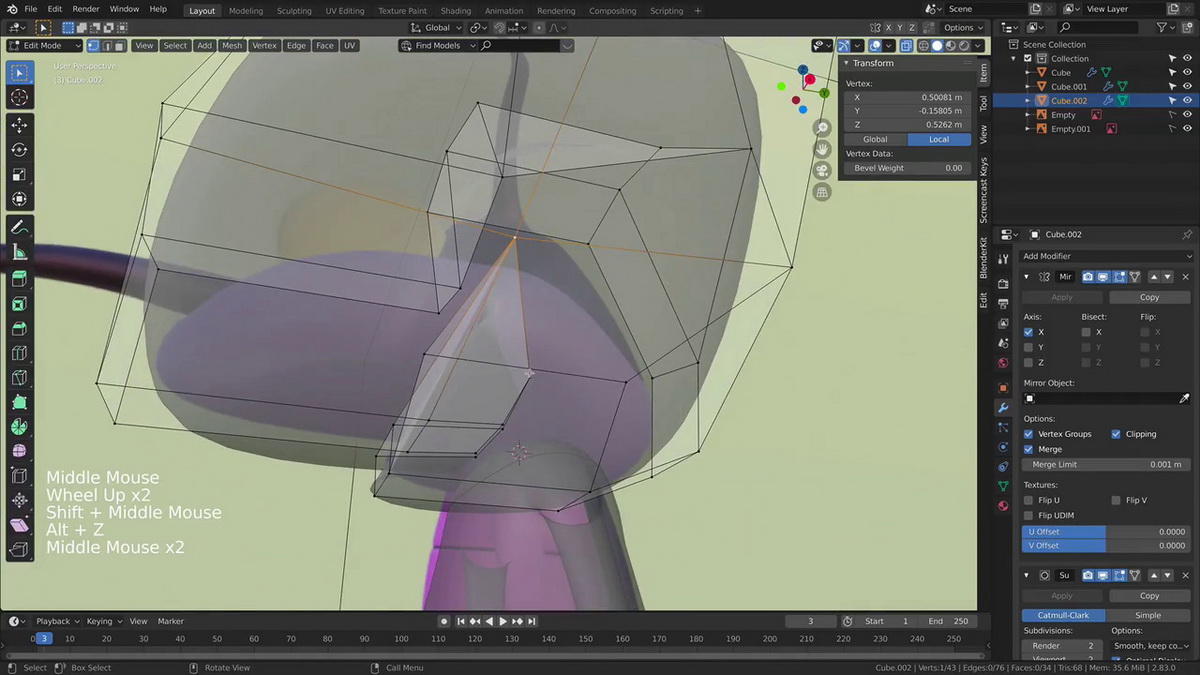Select the Poly Build tool

19,402
